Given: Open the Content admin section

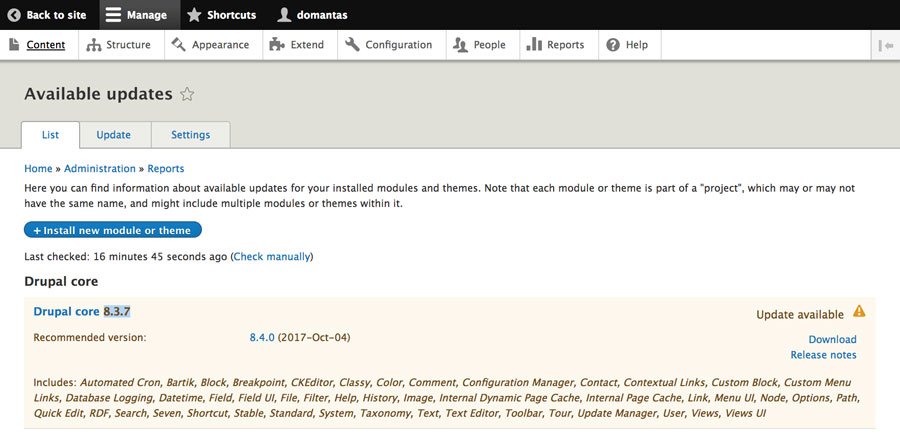Looking at the screenshot, I should [39, 45].
